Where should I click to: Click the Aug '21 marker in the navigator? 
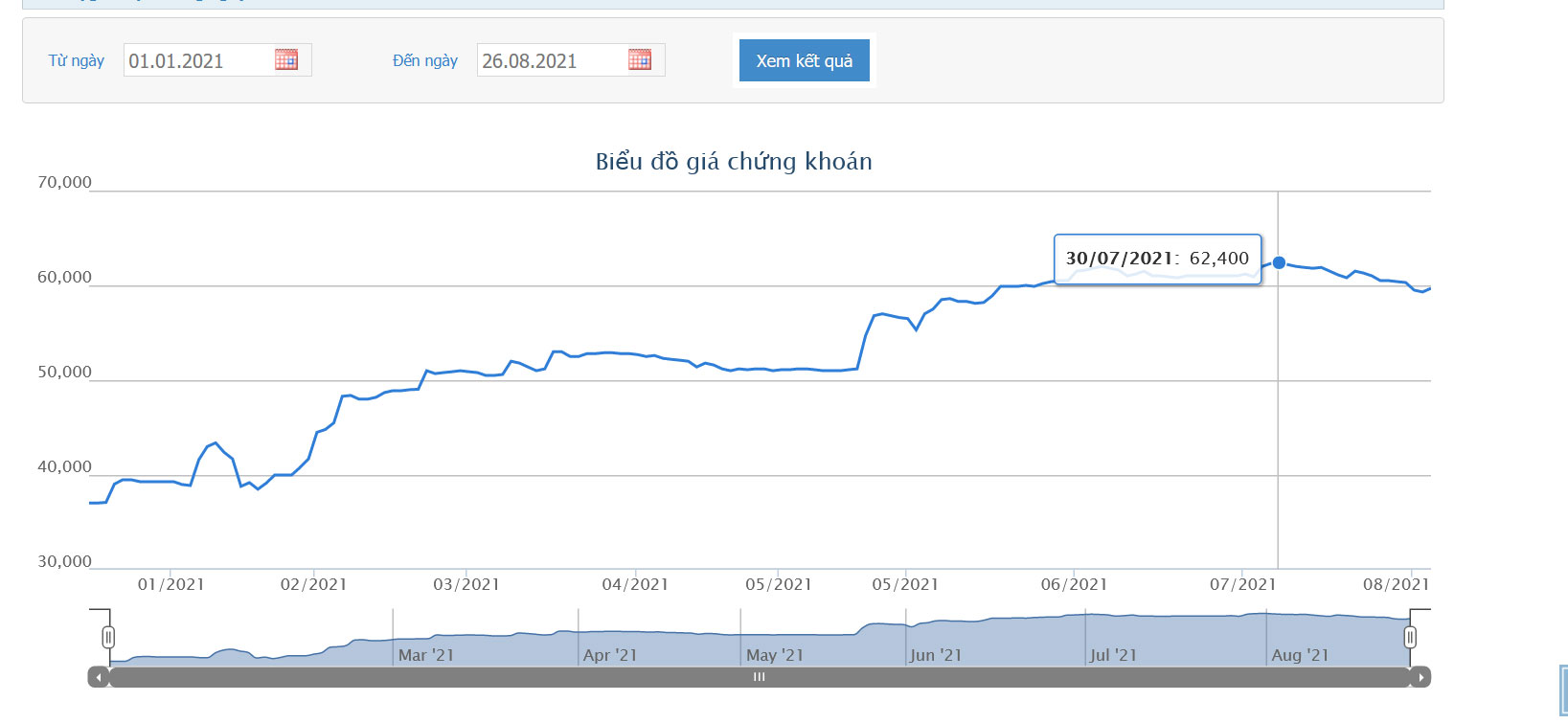[x=1300, y=655]
